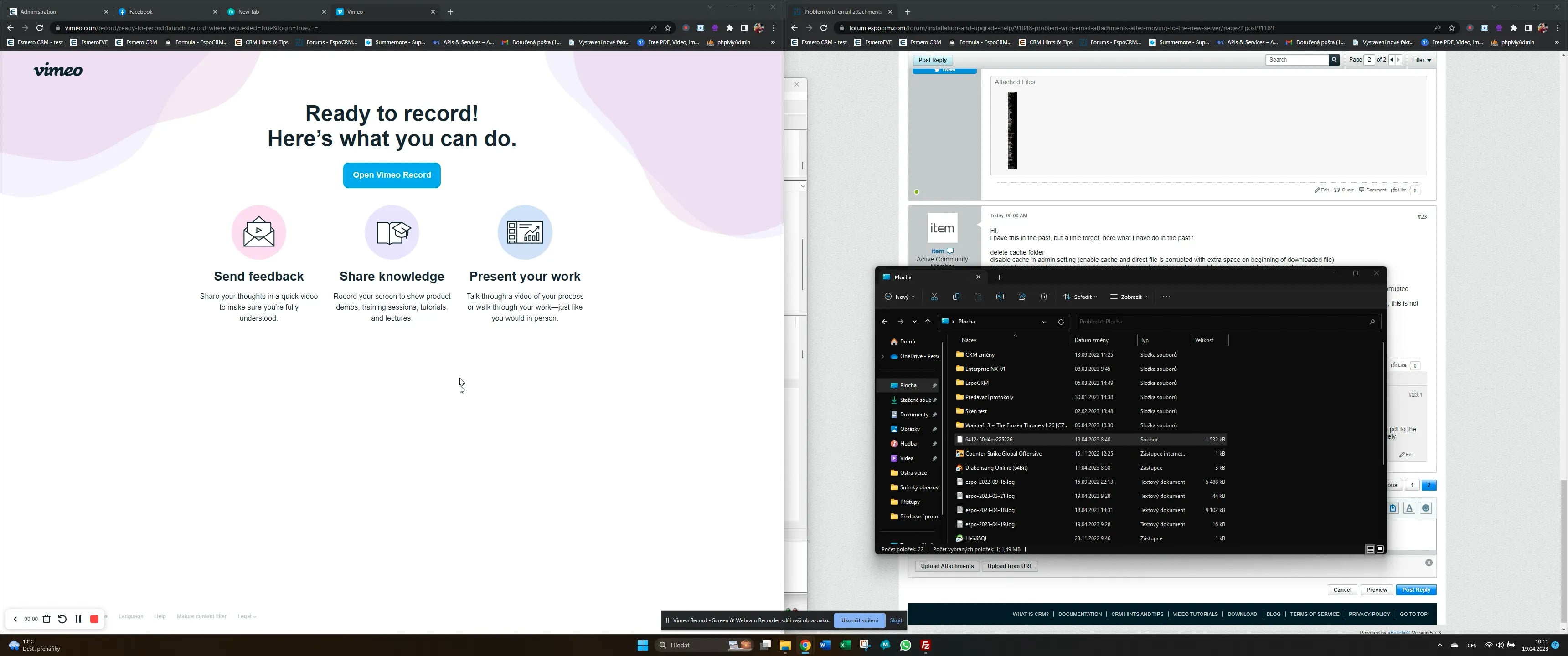This screenshot has height=656, width=1568.
Task: Click Preview button in reply editor
Action: tap(1376, 589)
